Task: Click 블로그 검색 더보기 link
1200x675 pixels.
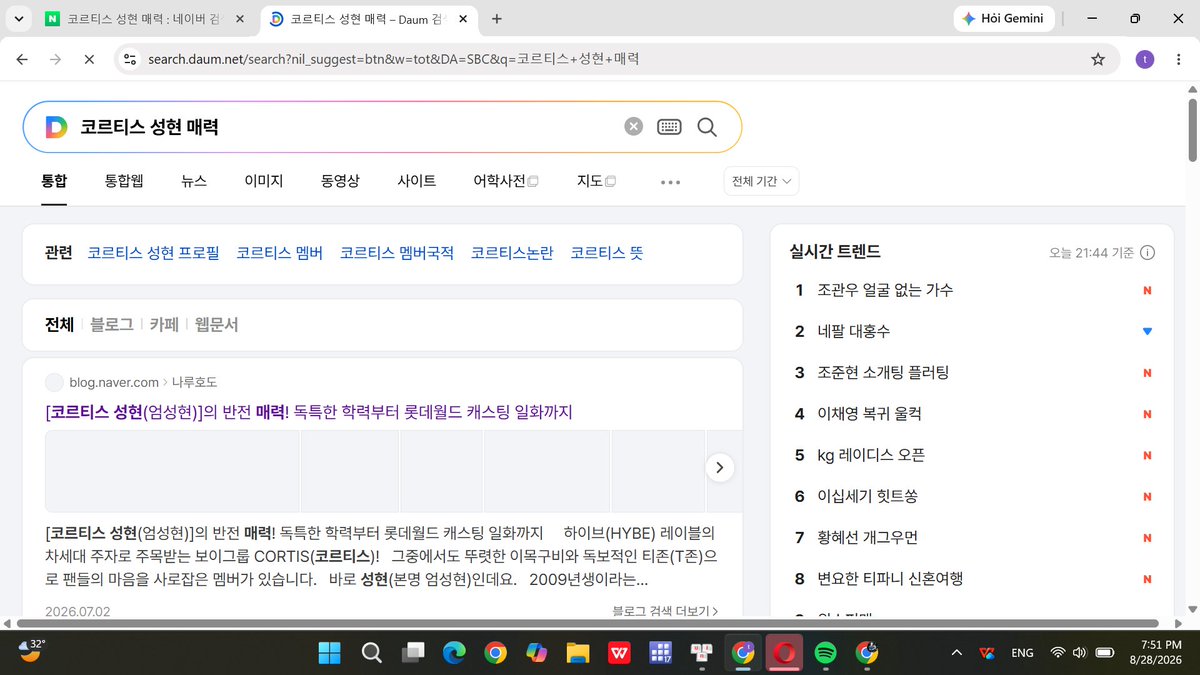Action: point(666,610)
